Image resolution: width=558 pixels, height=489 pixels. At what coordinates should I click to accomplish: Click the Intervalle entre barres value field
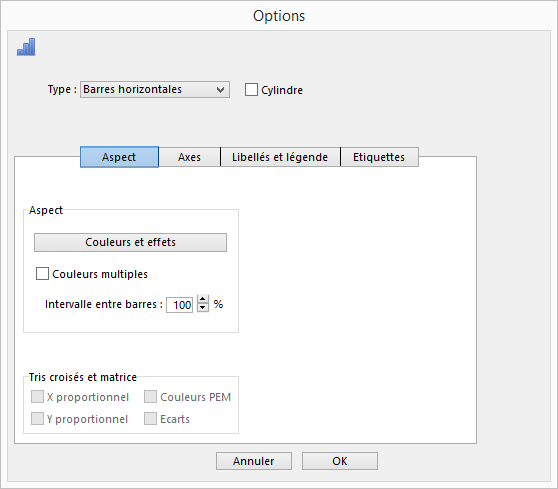point(180,305)
